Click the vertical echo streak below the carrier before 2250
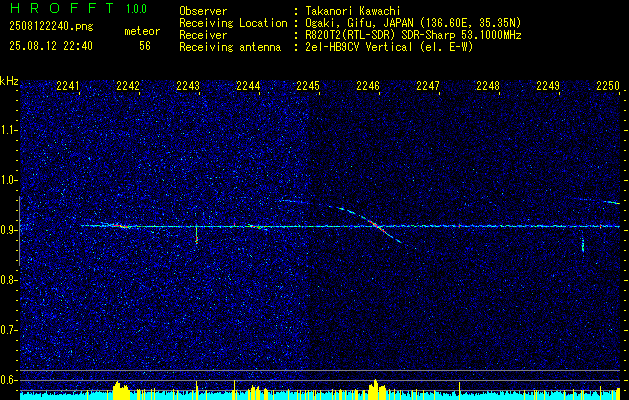The height and width of the screenshot is (400, 629). 583,245
